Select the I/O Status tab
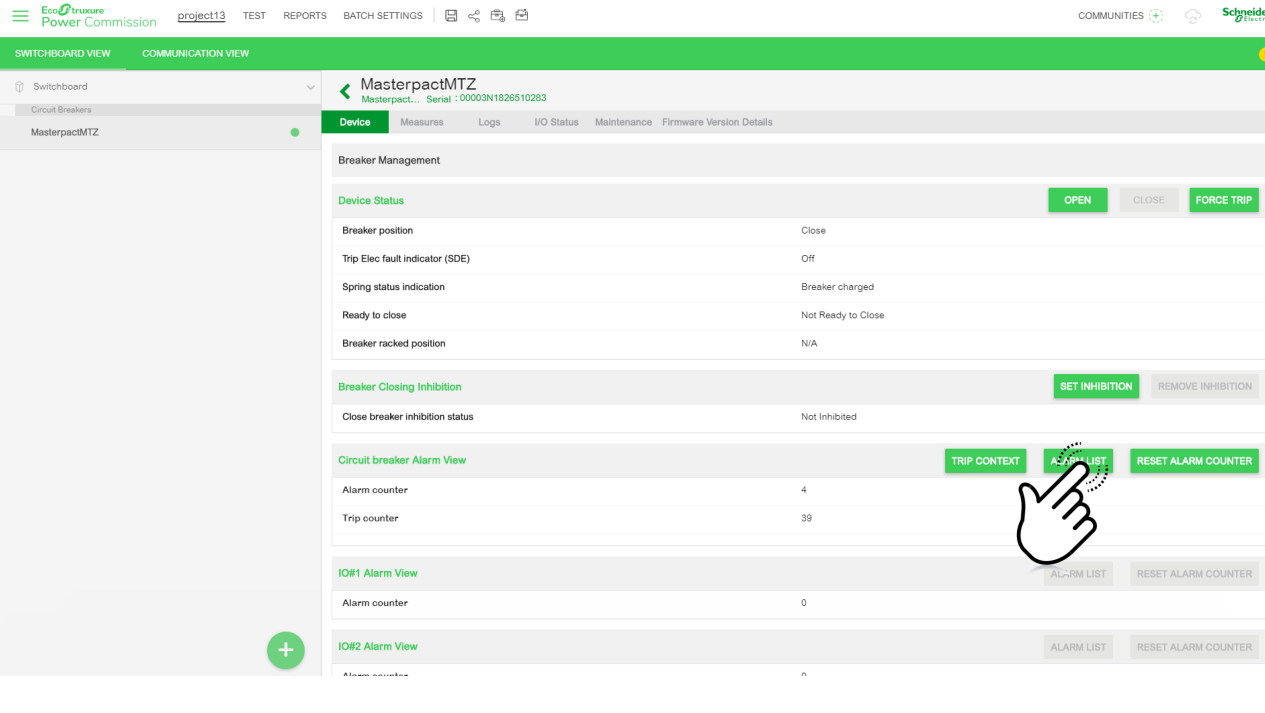1265x713 pixels. [x=557, y=122]
